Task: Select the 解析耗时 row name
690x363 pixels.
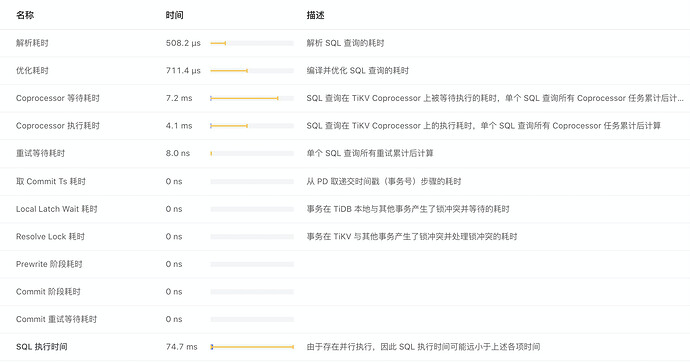Action: coord(32,43)
